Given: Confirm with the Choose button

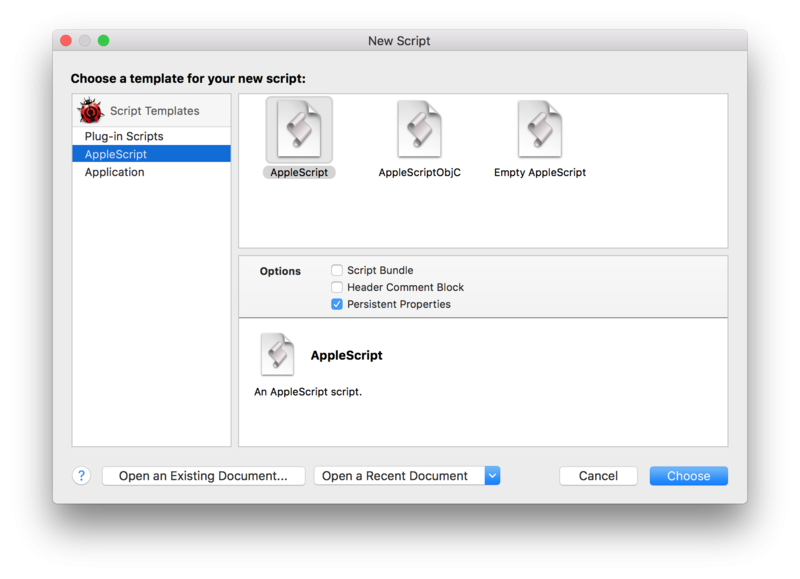Looking at the screenshot, I should click(x=688, y=475).
